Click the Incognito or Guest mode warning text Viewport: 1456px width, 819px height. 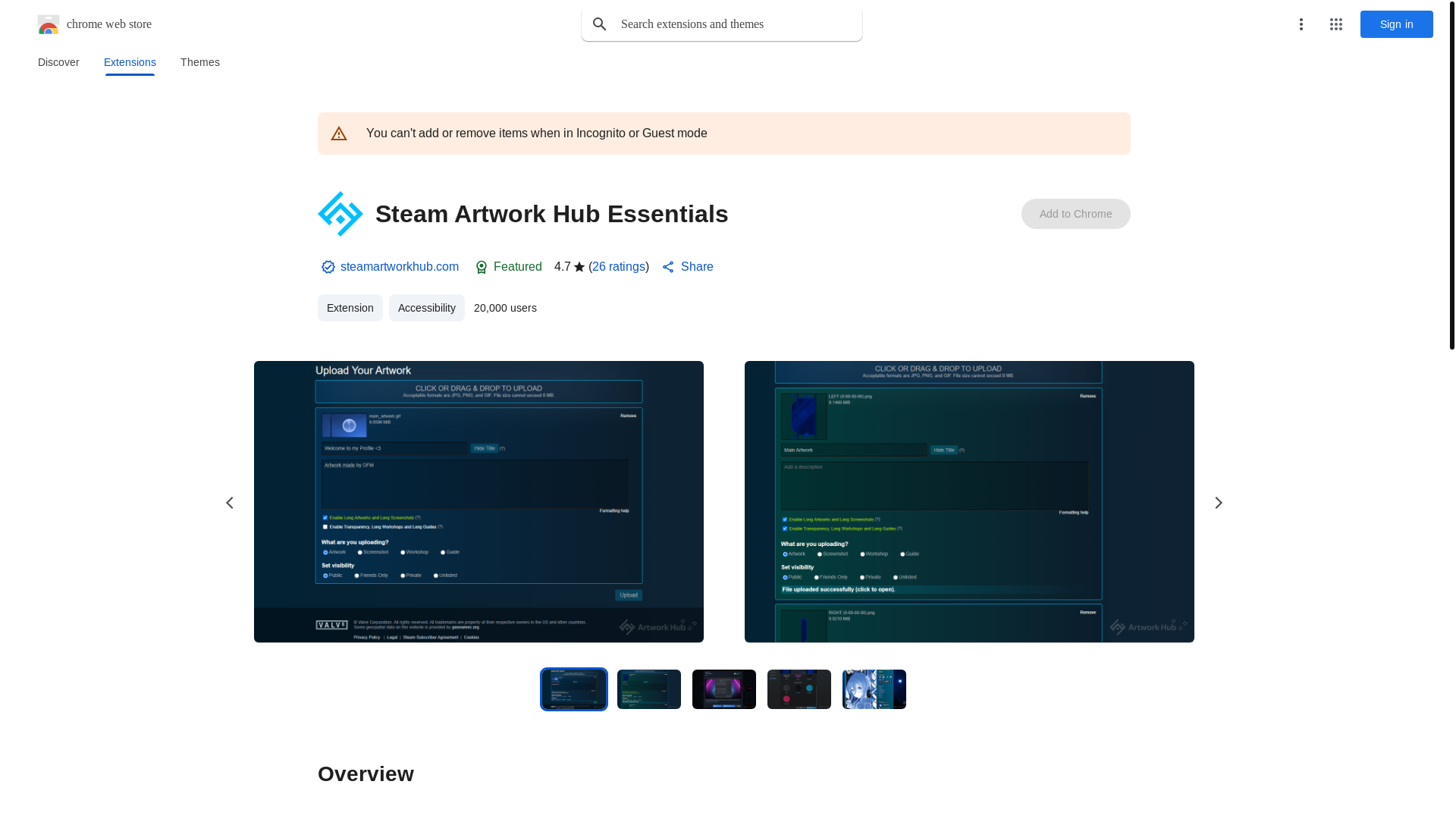click(537, 133)
